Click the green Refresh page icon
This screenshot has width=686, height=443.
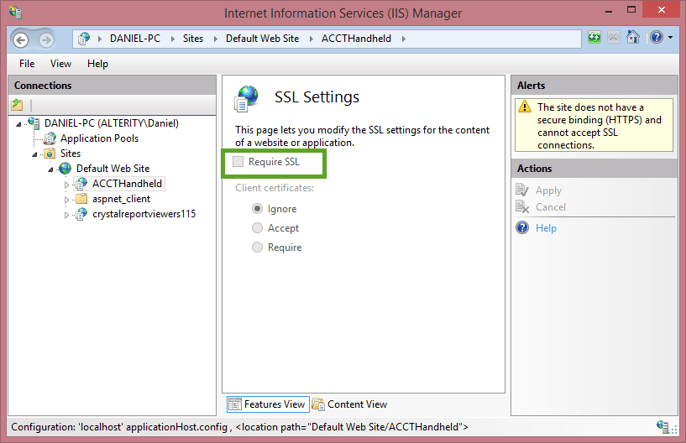tap(594, 38)
